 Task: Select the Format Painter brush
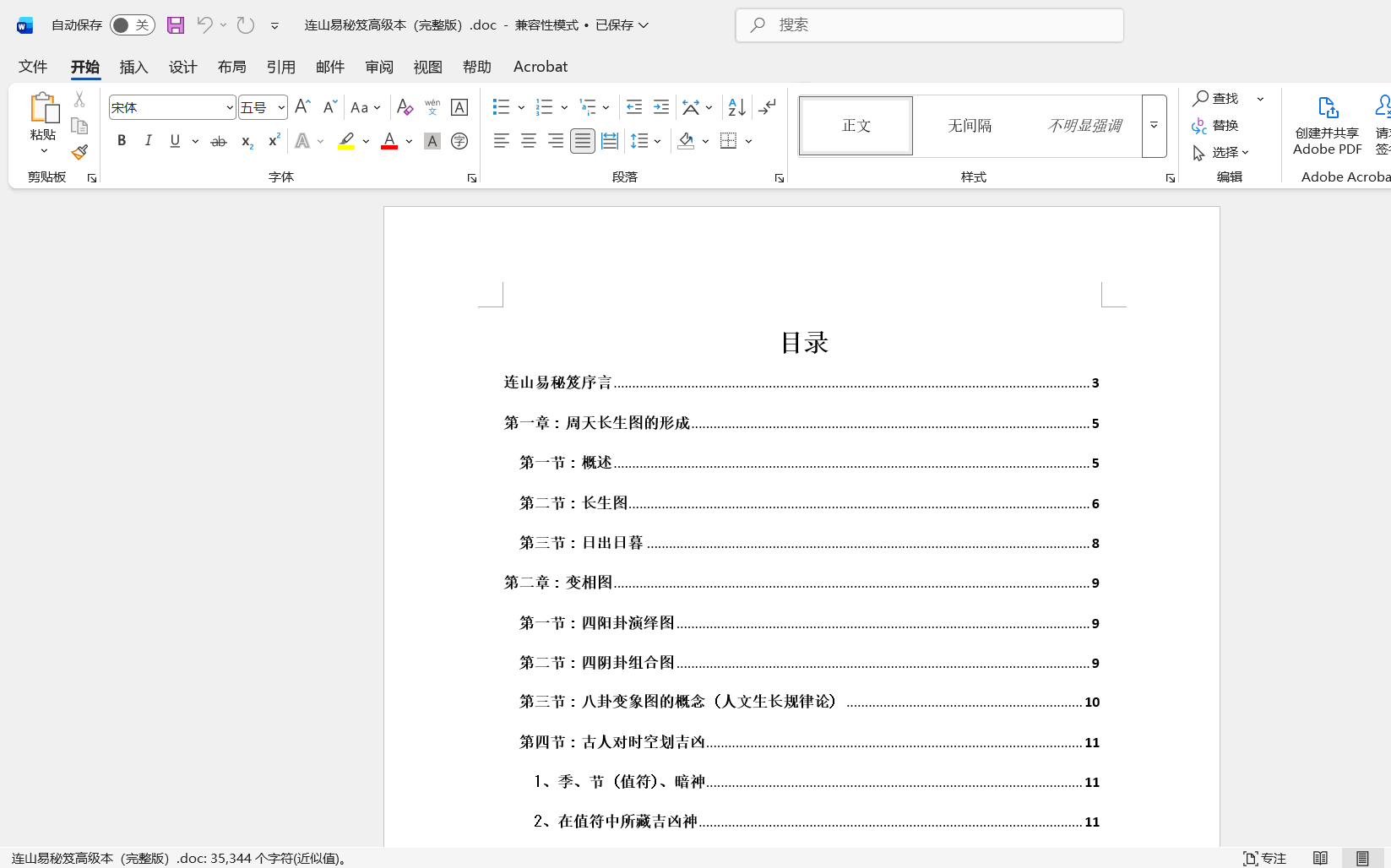coord(79,152)
